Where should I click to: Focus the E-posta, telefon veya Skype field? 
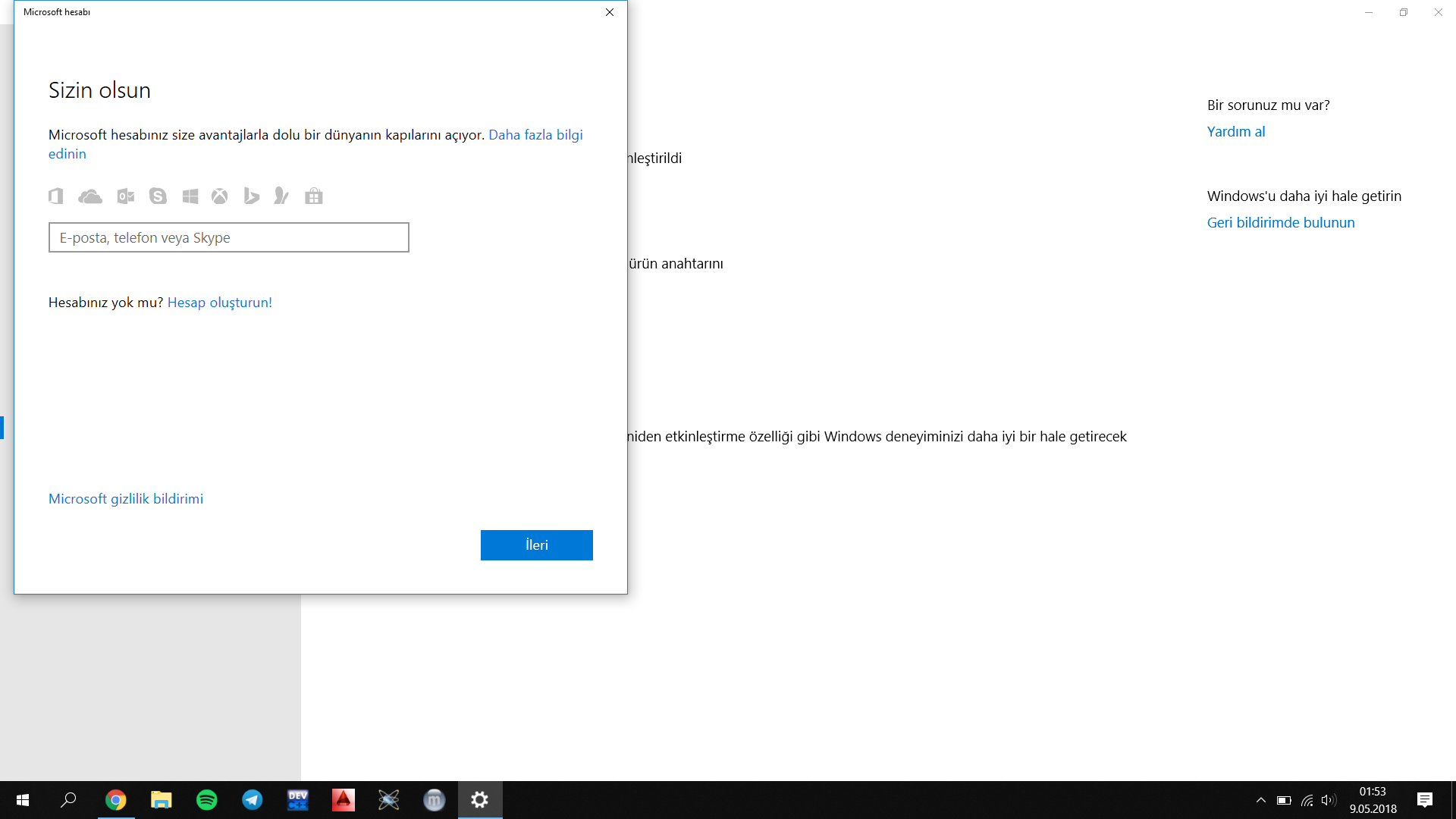(229, 237)
